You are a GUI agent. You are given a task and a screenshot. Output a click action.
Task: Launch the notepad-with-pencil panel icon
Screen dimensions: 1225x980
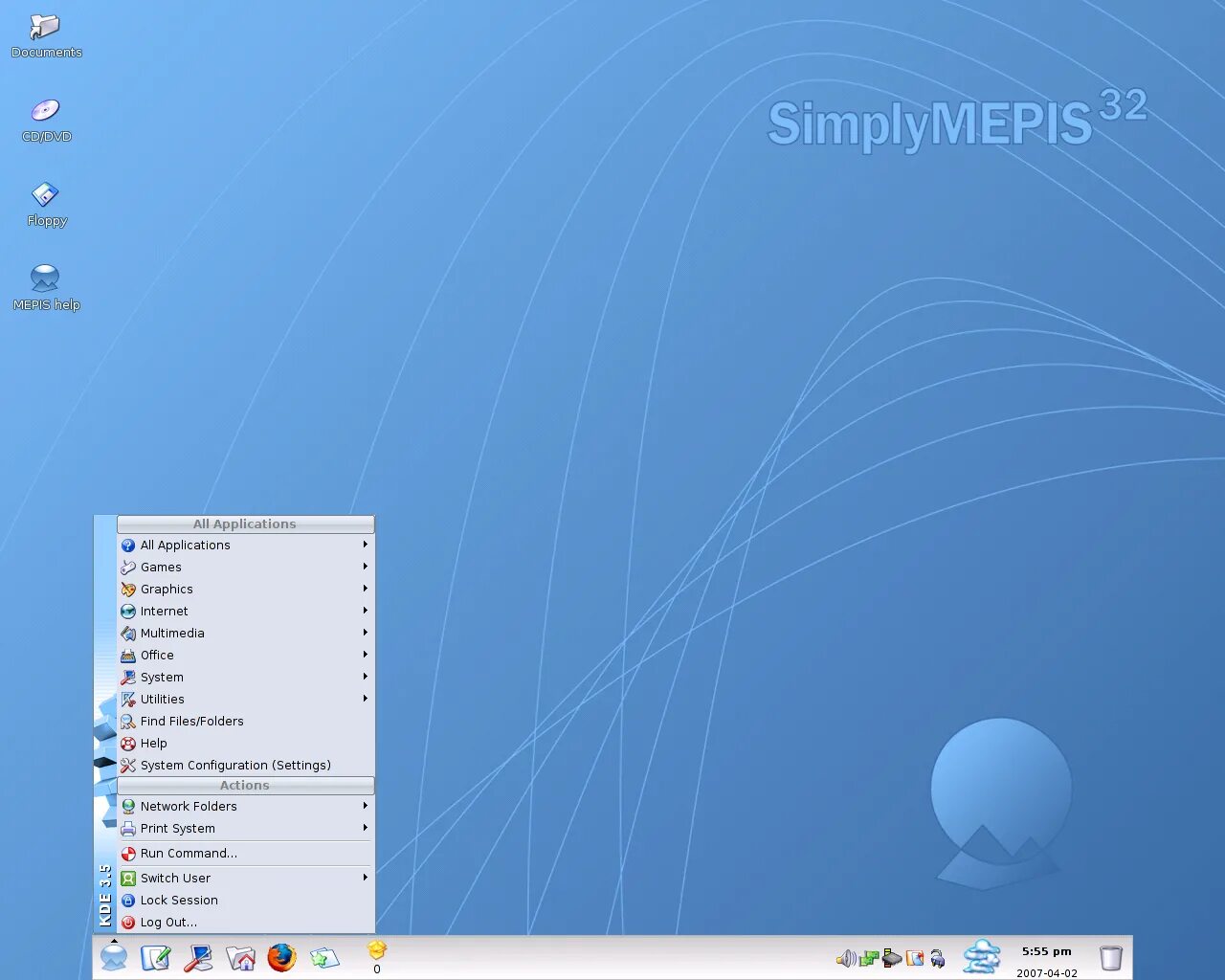click(x=155, y=957)
